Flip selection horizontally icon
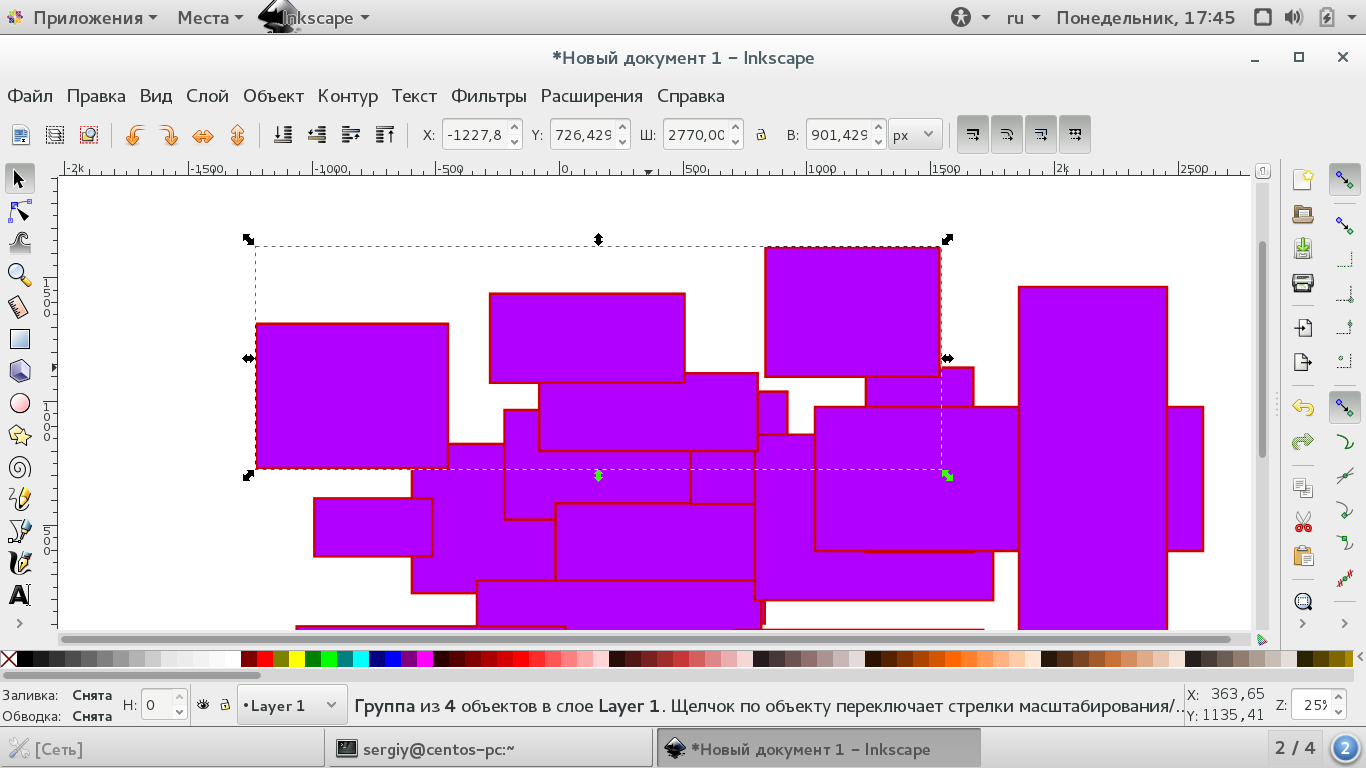The width and height of the screenshot is (1366, 768). click(x=203, y=135)
